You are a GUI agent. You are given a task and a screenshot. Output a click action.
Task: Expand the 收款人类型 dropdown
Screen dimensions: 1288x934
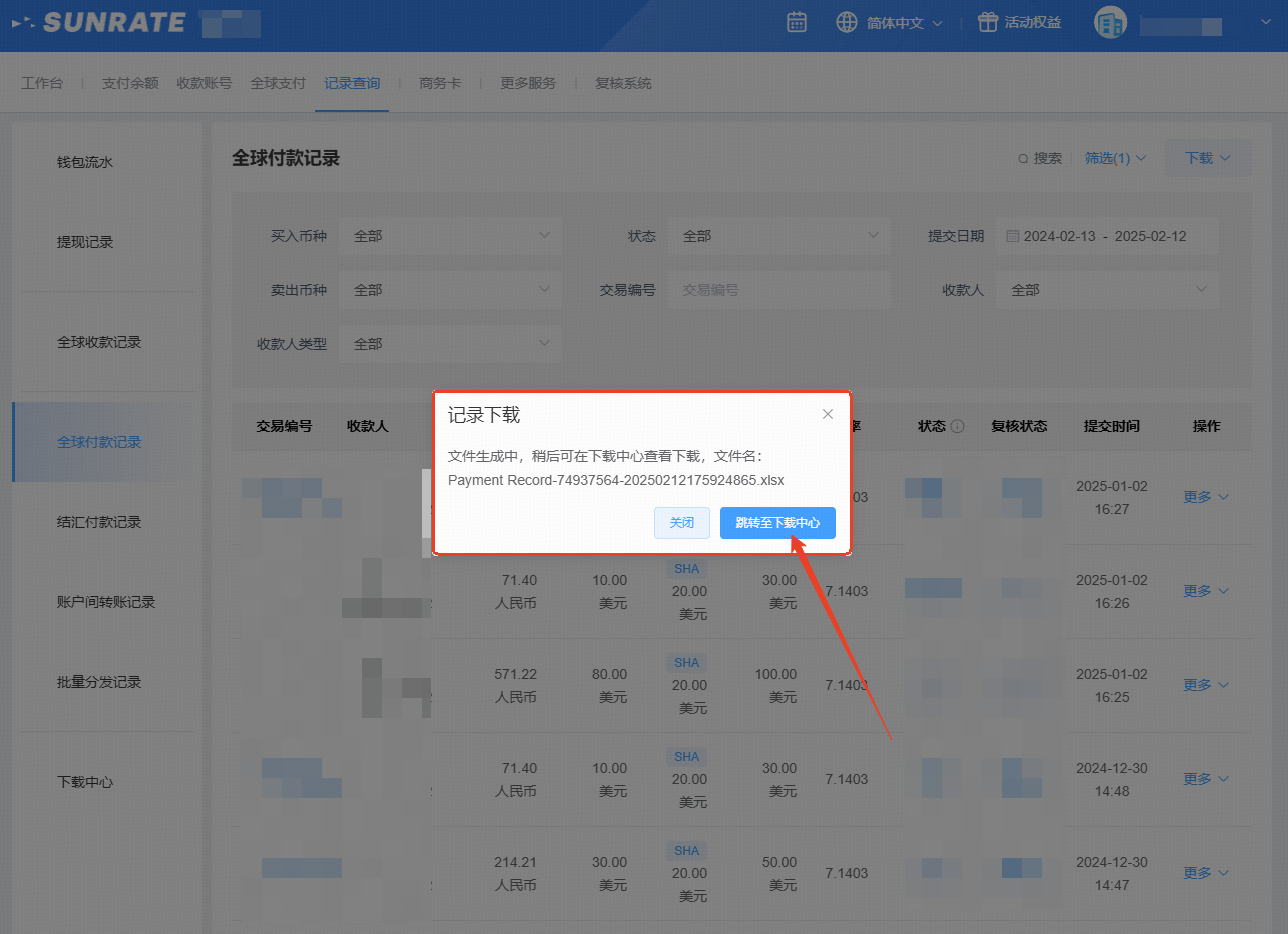coord(450,344)
